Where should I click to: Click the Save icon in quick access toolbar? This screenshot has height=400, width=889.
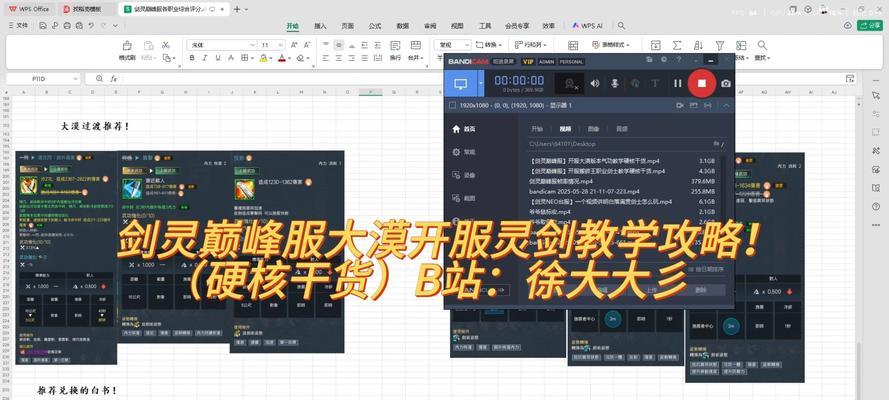tap(43, 25)
